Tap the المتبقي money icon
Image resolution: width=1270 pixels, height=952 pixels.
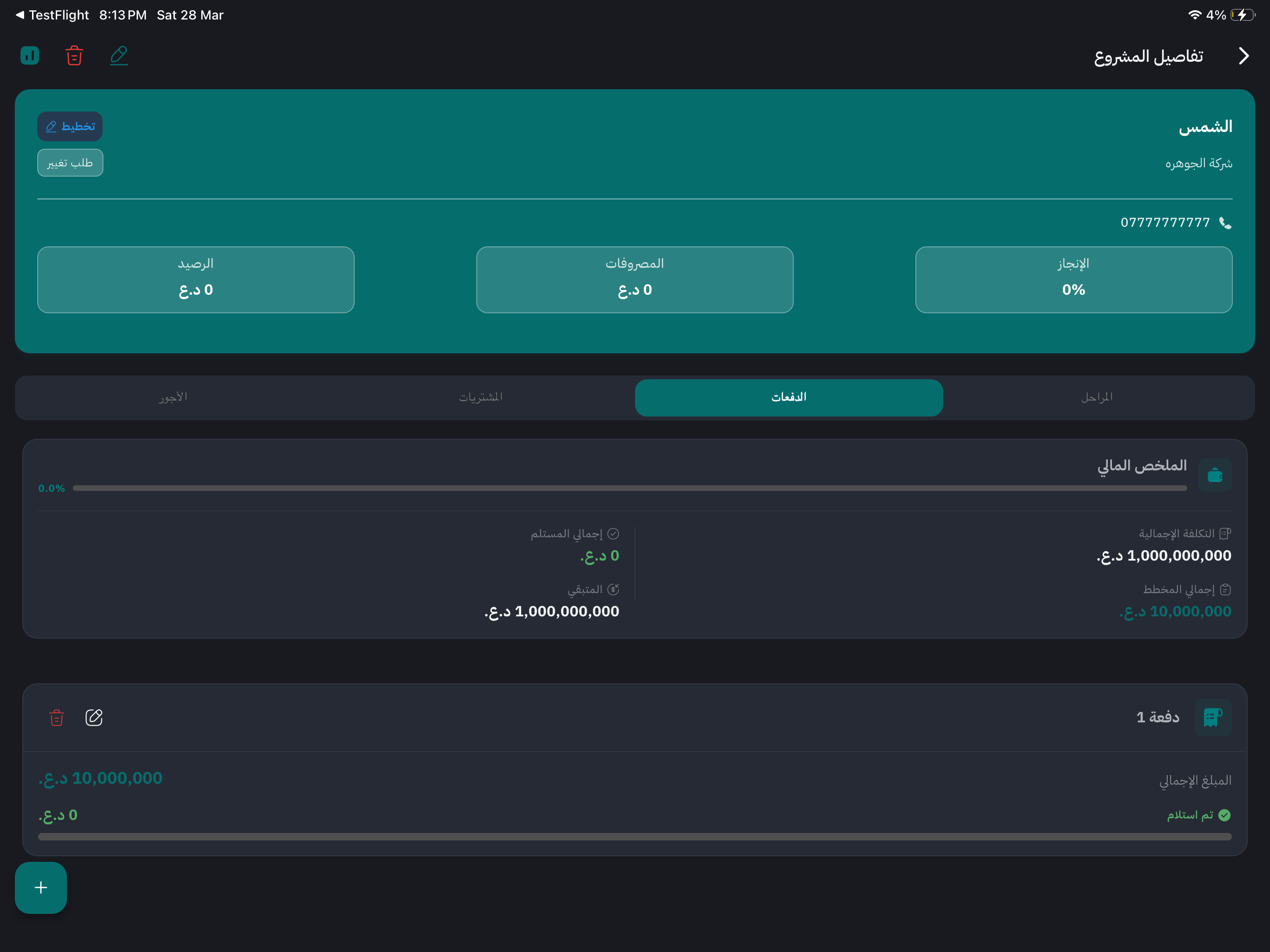[613, 590]
